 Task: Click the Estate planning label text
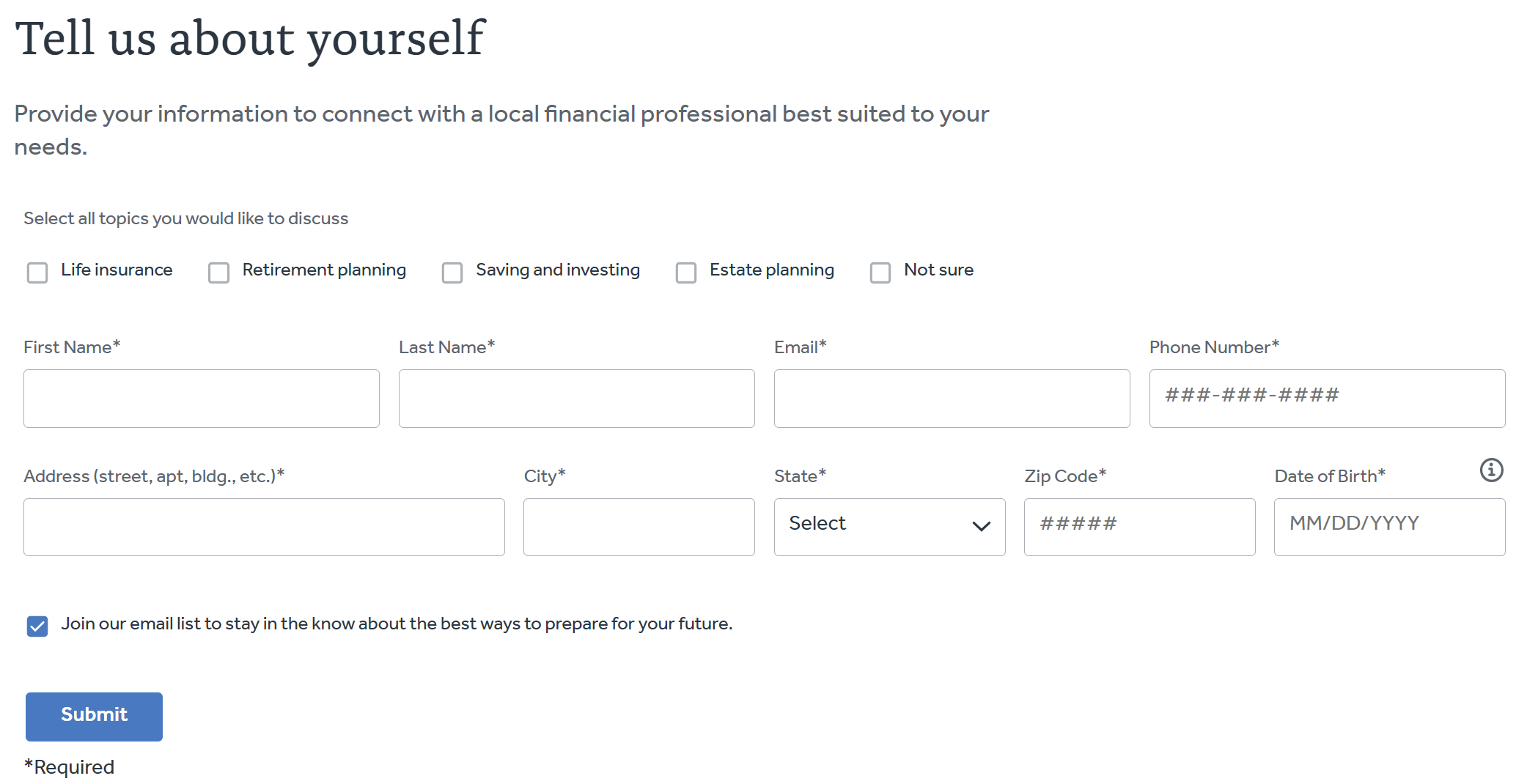point(771,270)
